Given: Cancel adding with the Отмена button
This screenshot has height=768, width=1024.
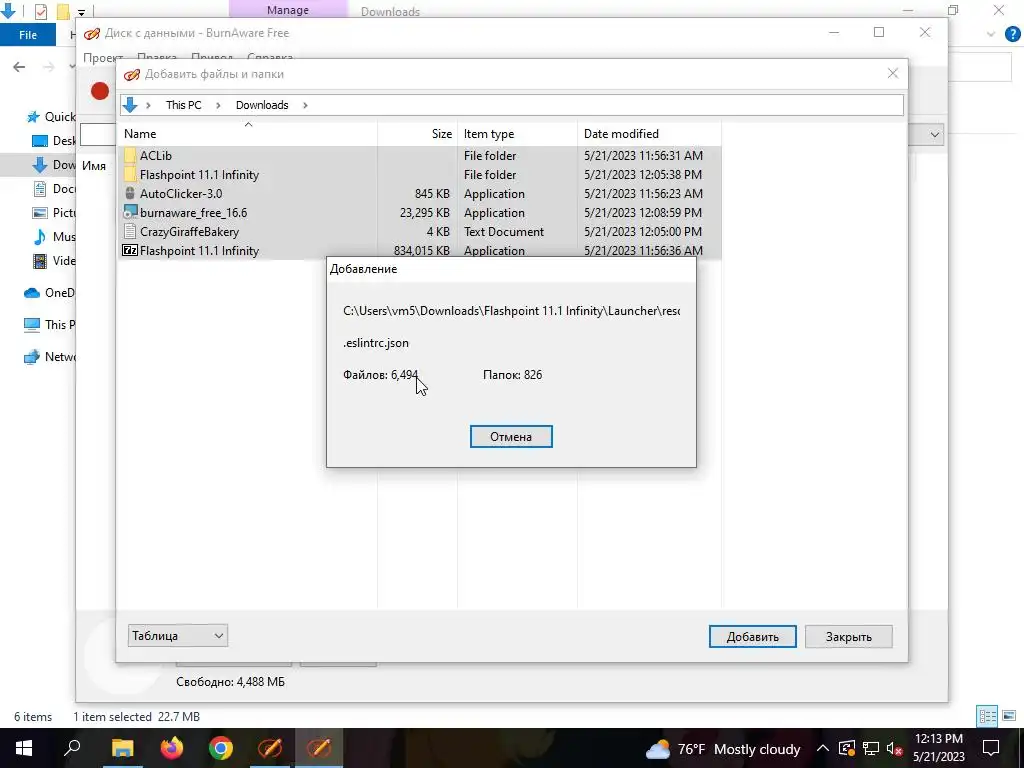Looking at the screenshot, I should click(x=511, y=436).
